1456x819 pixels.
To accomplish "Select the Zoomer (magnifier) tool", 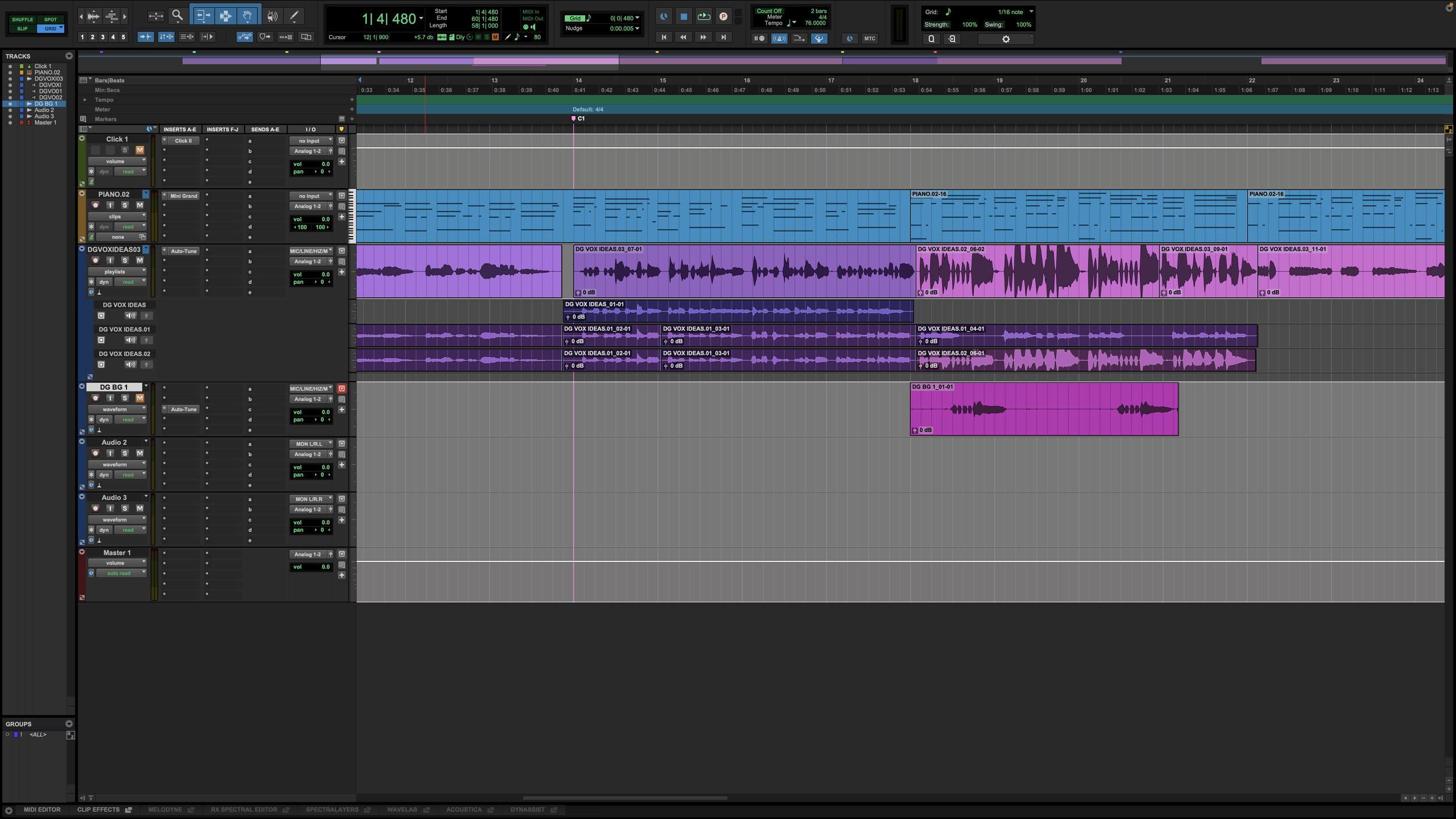I will tap(178, 16).
